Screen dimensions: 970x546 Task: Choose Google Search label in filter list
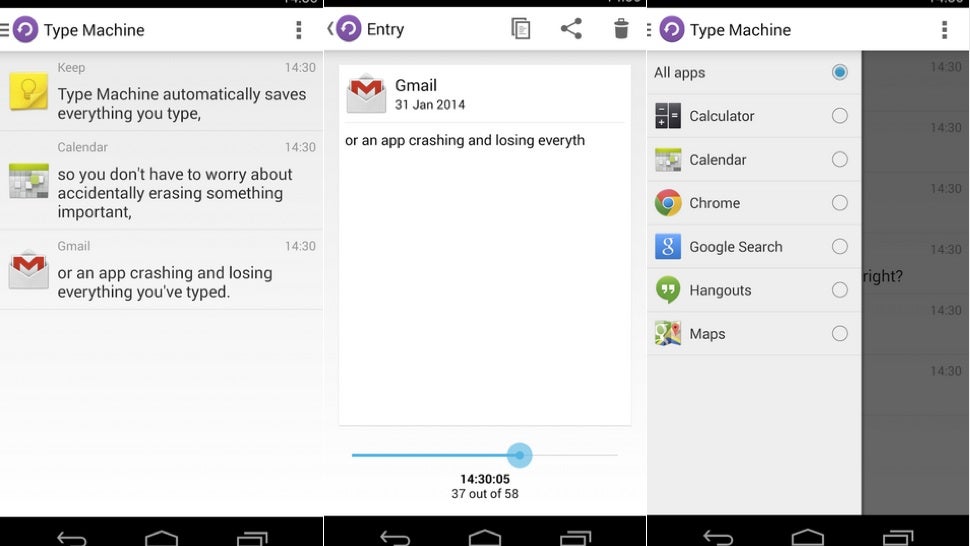click(736, 247)
